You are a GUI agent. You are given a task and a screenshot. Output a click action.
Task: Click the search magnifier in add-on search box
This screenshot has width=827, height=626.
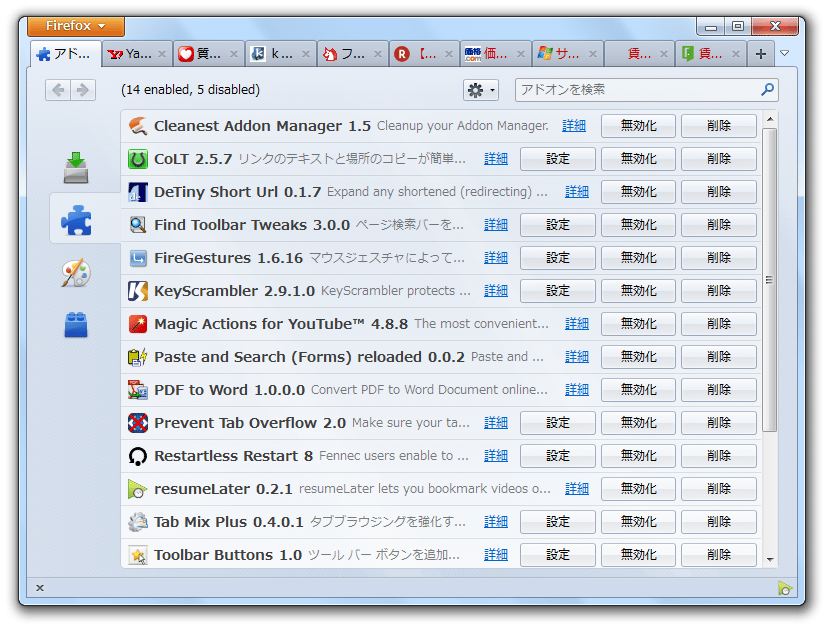[x=767, y=90]
